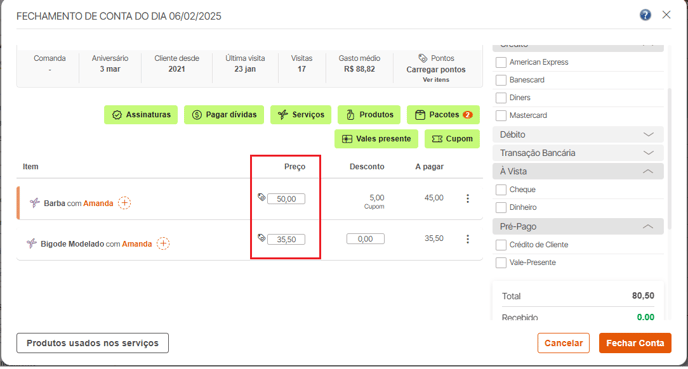688x369 pixels.
Task: Open the Produtos button
Action: (369, 115)
